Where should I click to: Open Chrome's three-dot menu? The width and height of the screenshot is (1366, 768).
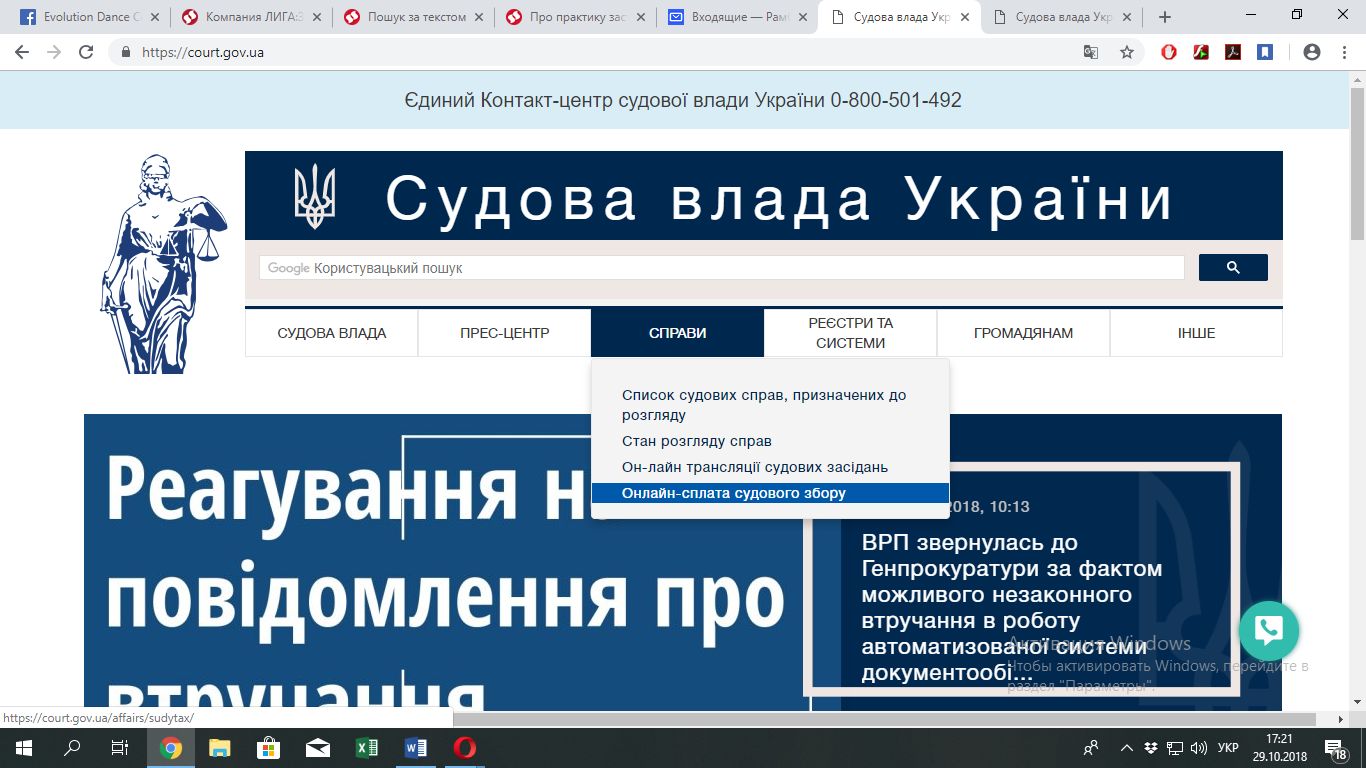pyautogui.click(x=1344, y=52)
